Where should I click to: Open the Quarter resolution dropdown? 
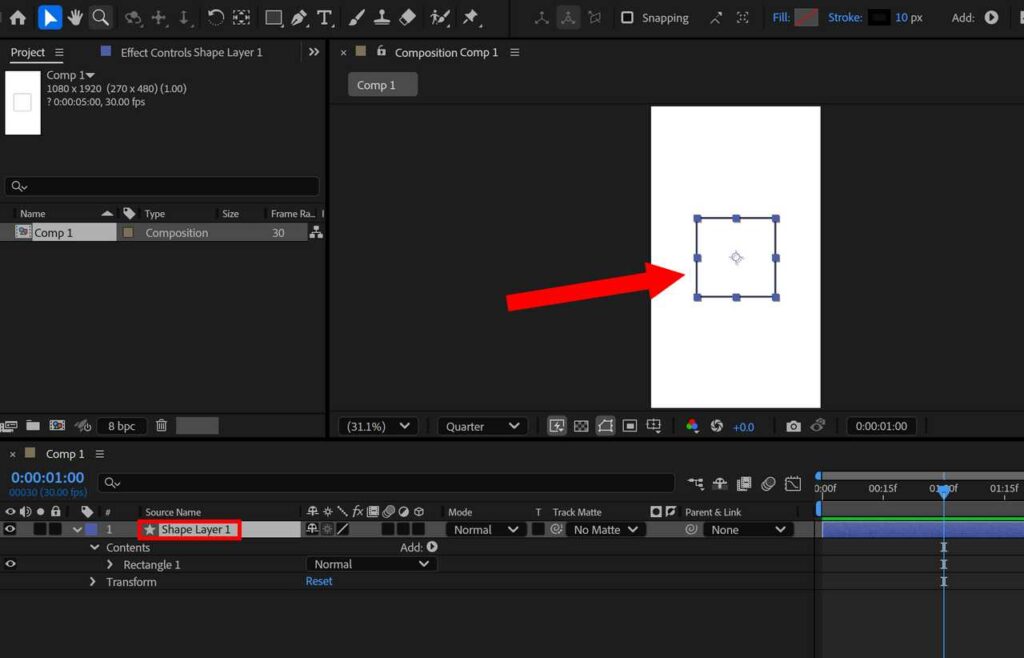(x=483, y=426)
